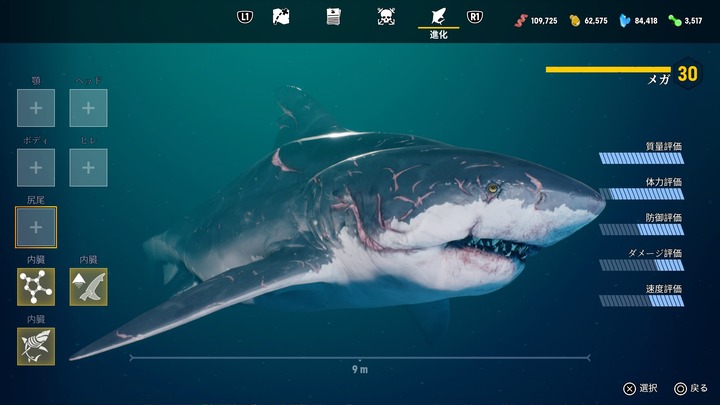The width and height of the screenshot is (720, 405).
Task: Open the log document tab icon
Action: point(333,17)
